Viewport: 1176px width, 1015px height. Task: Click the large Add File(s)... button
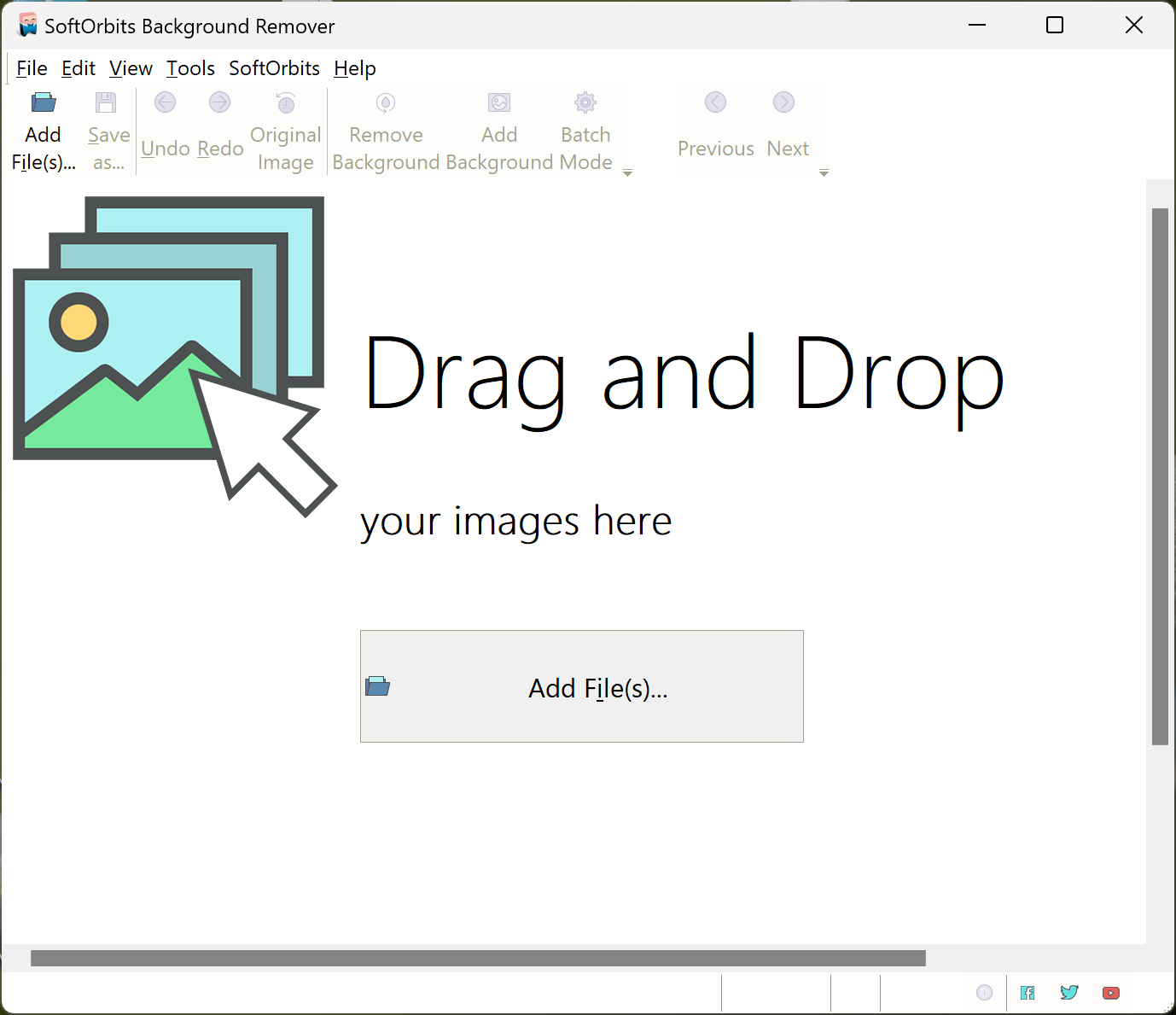coord(582,686)
